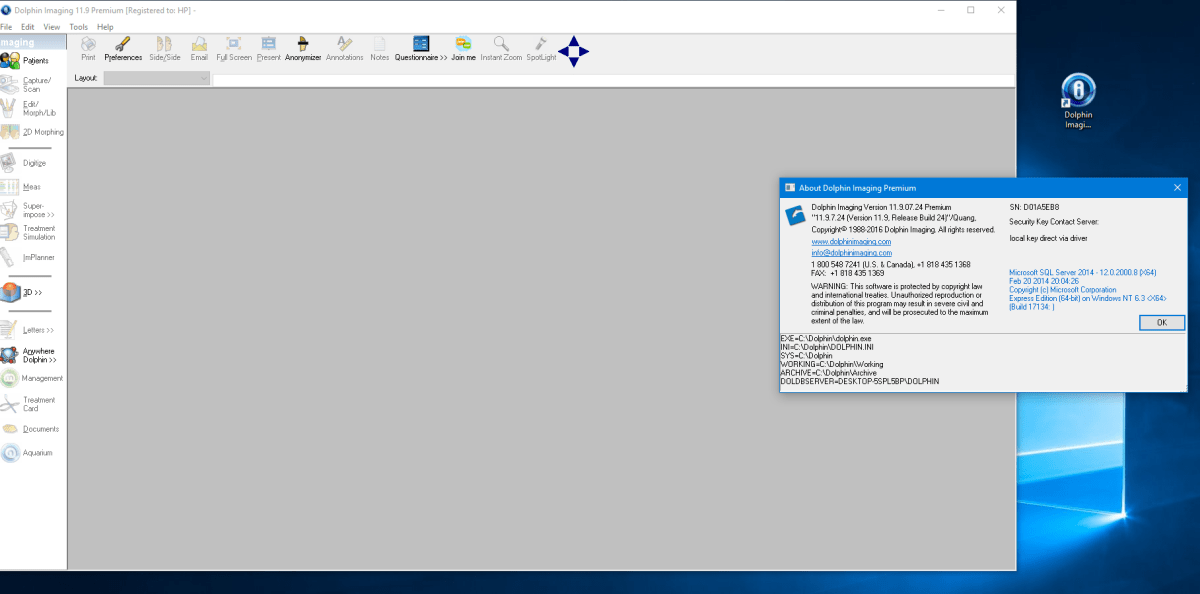Screen dimensions: 1200x594
Task: Expand Questionnaire >> toolbar item
Action: [x=421, y=49]
